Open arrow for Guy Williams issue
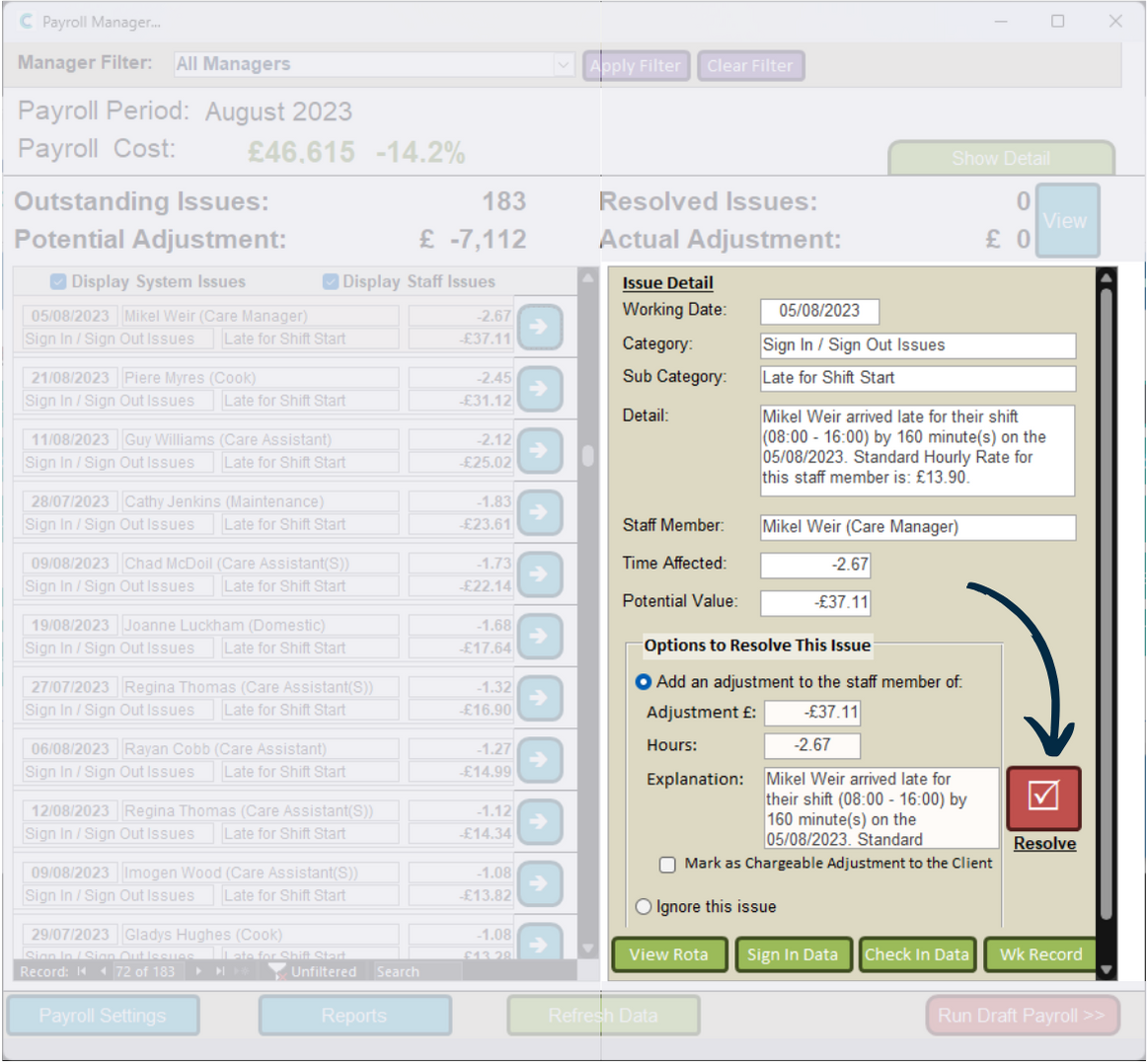 pyautogui.click(x=540, y=450)
